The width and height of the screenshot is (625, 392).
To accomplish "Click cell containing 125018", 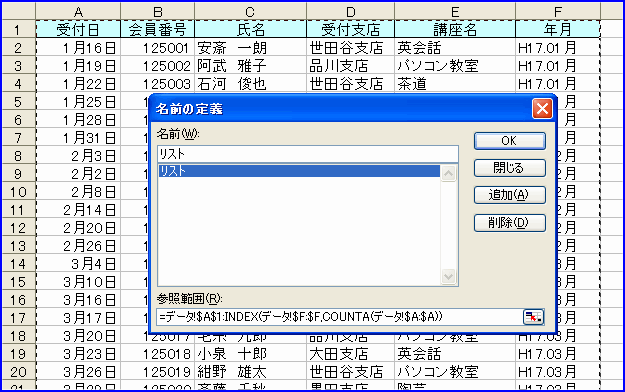I will click(157, 354).
